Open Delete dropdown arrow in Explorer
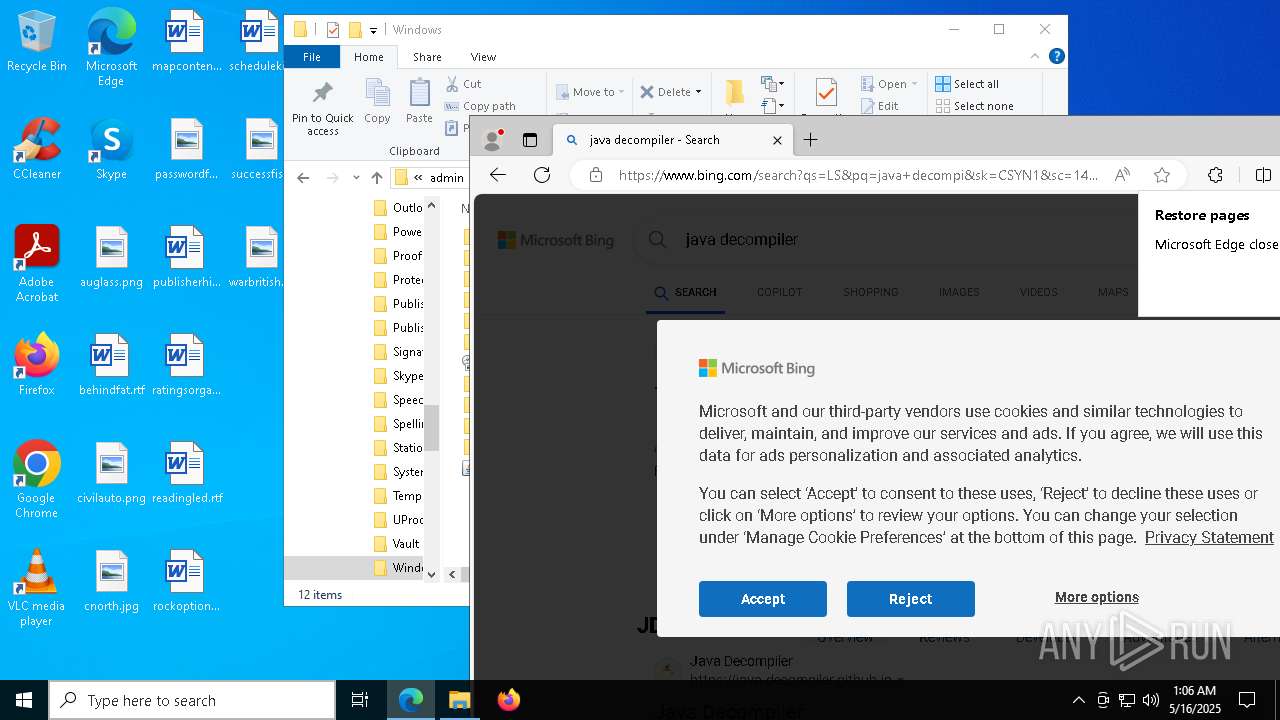 (x=698, y=92)
